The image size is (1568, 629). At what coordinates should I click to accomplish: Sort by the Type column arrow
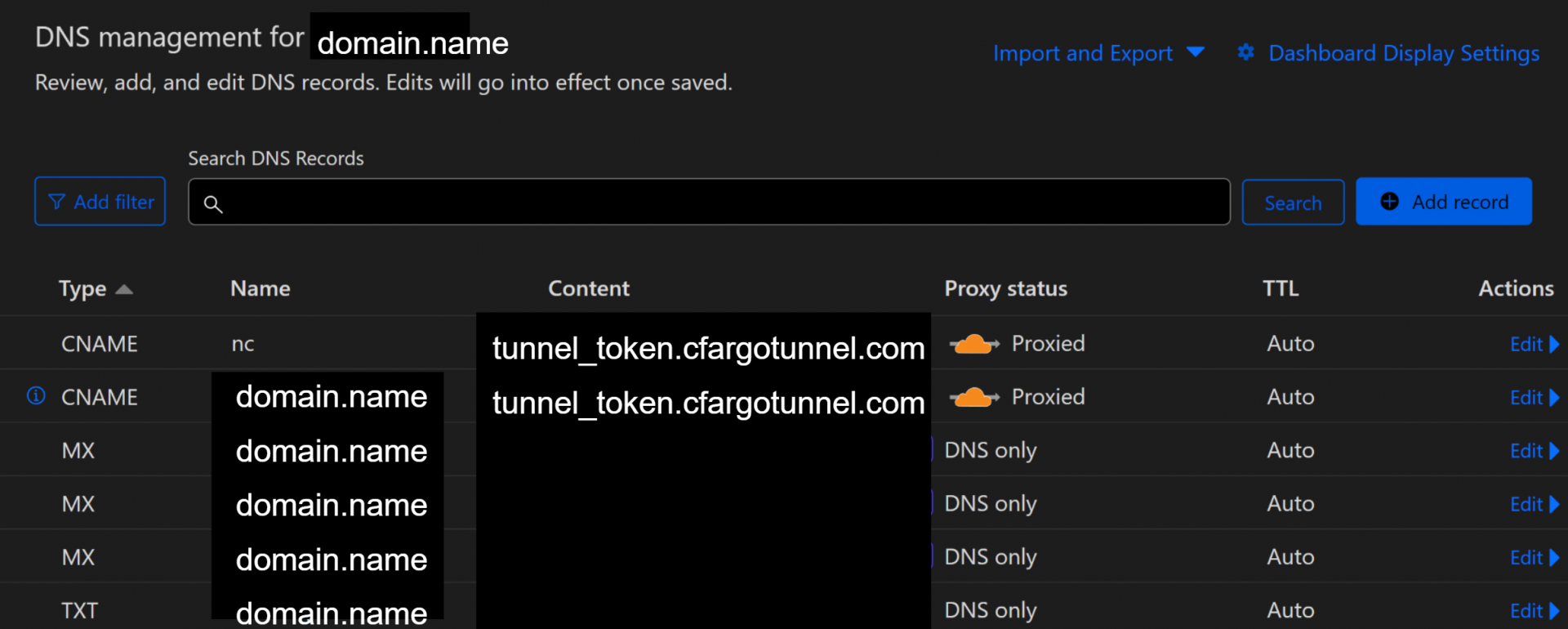[124, 289]
